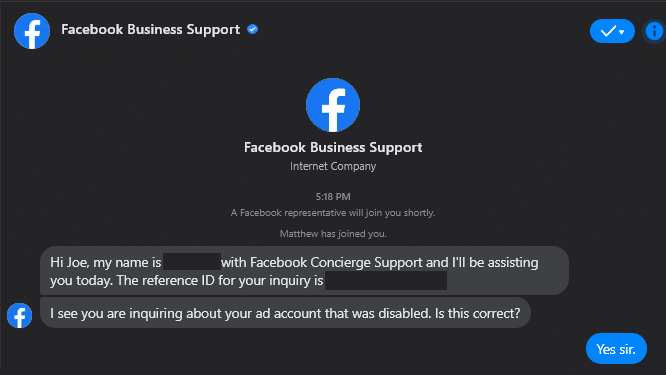Click the 5:18 PM timestamp
This screenshot has height=375, width=666.
[x=333, y=197]
